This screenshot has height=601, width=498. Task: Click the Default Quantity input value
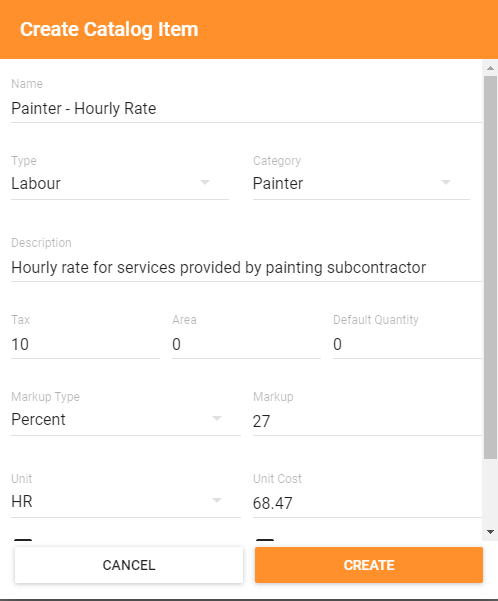(x=407, y=345)
